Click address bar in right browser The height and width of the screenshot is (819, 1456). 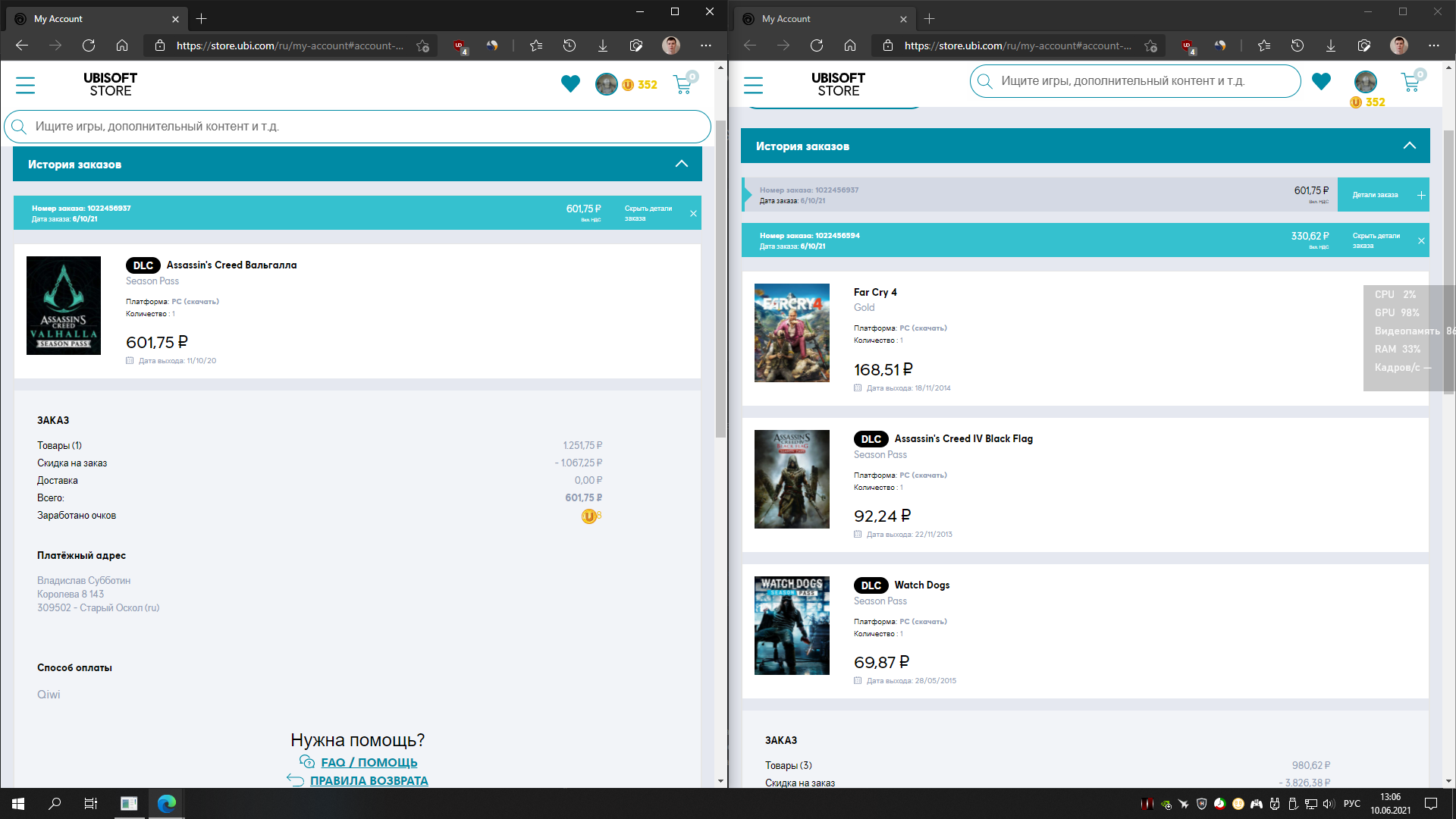pyautogui.click(x=1017, y=45)
